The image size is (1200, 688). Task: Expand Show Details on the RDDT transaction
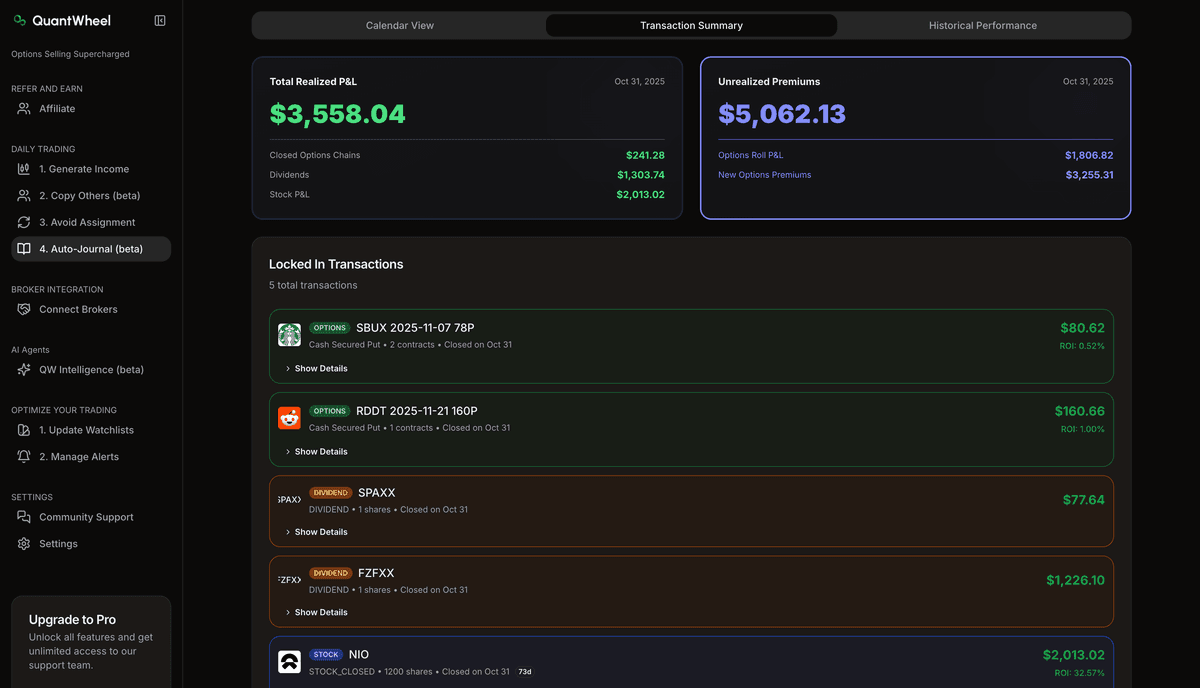coord(316,451)
